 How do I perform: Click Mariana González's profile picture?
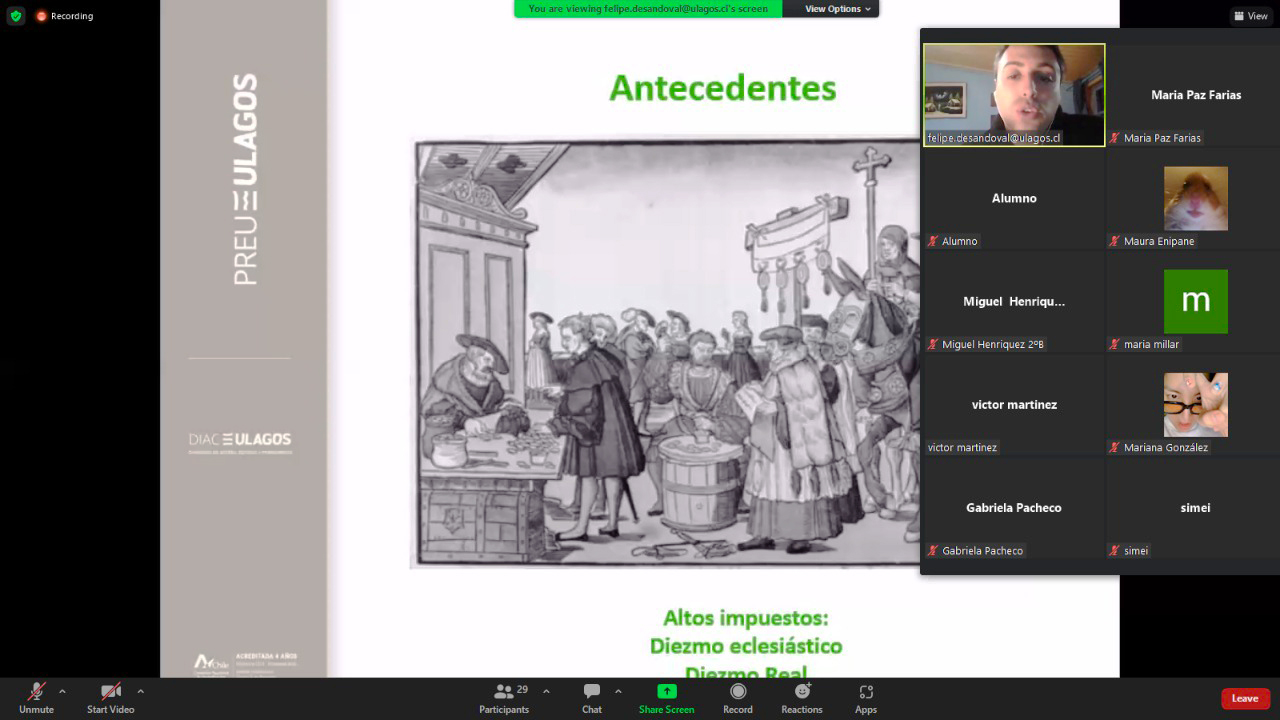click(x=1196, y=404)
